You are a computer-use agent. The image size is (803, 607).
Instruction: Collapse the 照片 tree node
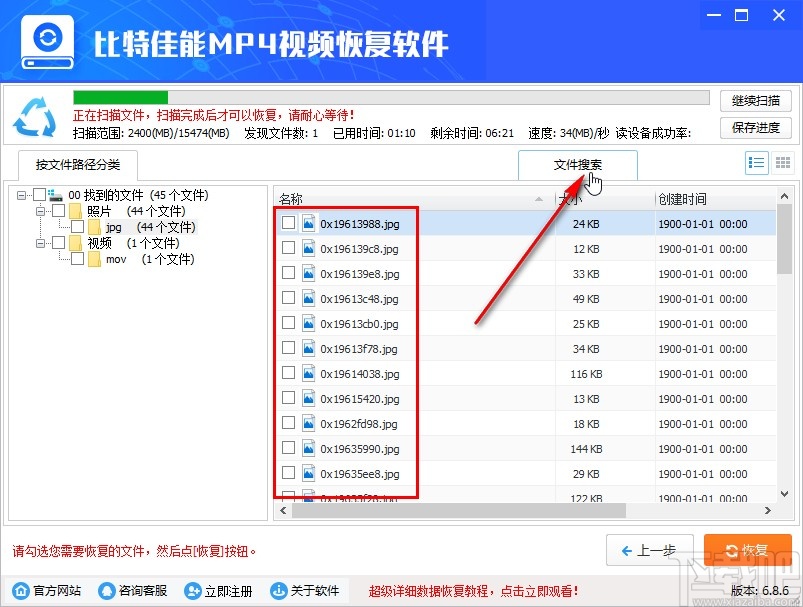pos(40,211)
